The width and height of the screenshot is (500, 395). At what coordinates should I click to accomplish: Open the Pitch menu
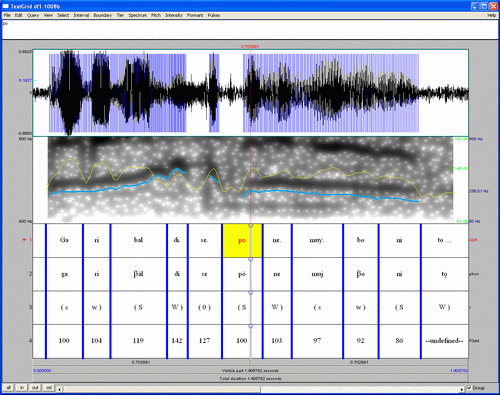[156, 15]
